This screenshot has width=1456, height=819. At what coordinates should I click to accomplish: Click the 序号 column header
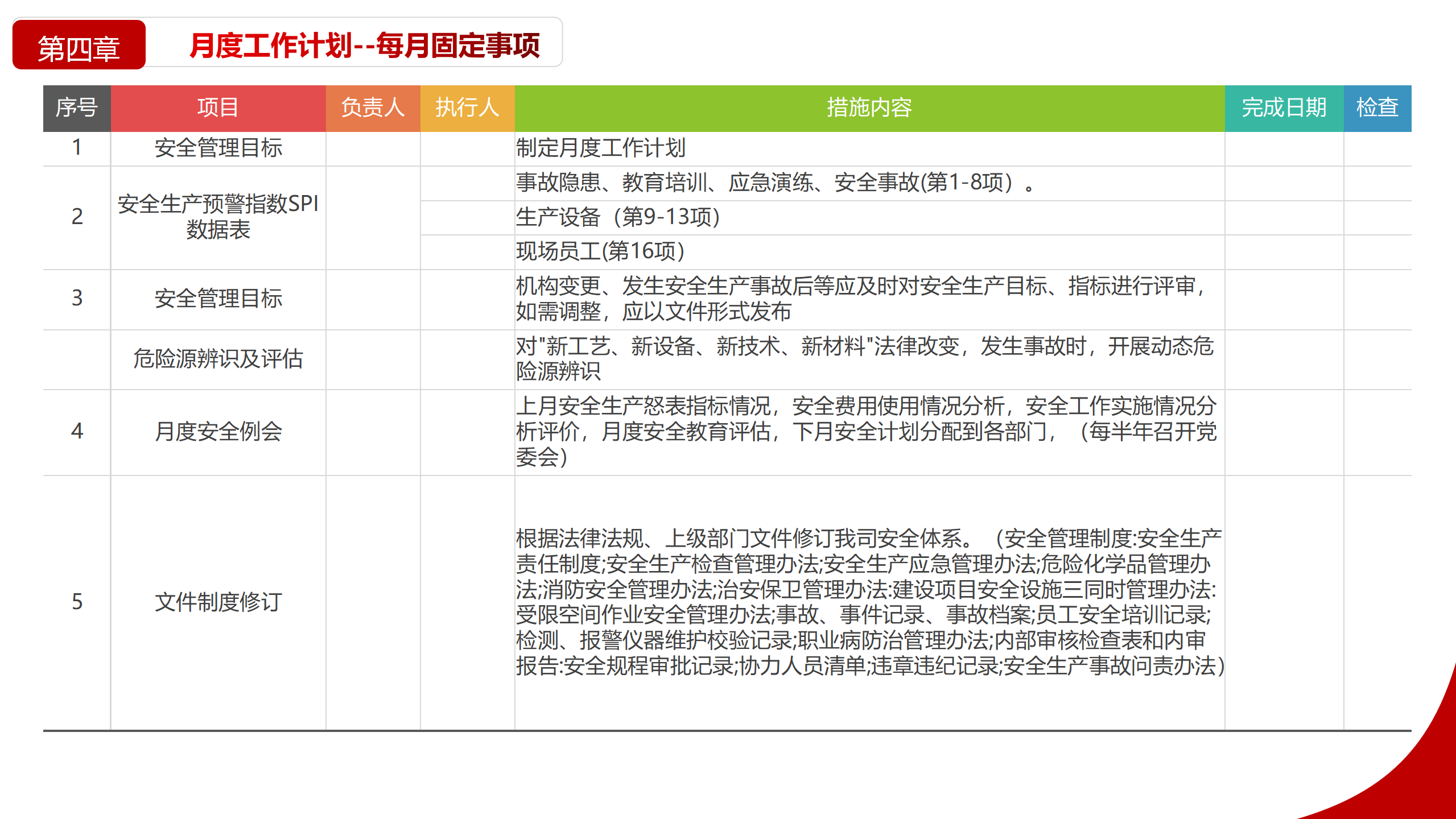point(77,108)
